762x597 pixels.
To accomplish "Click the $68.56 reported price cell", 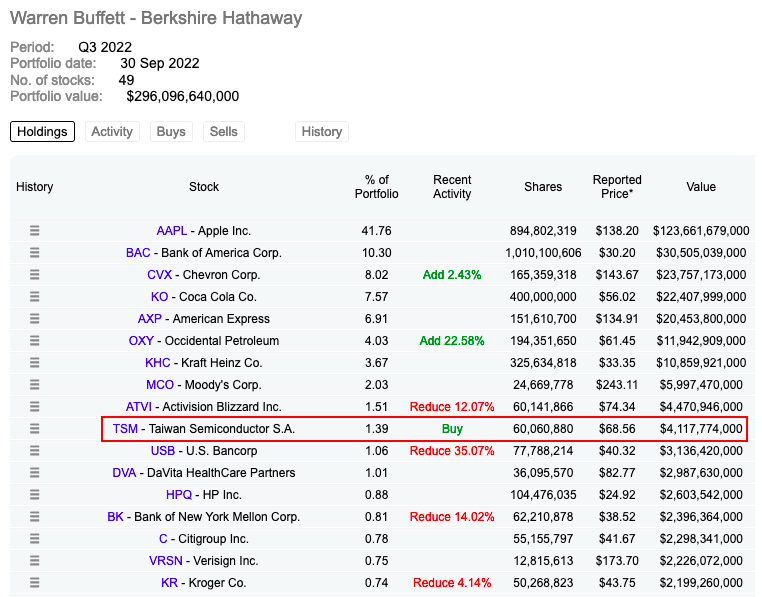I will point(617,429).
